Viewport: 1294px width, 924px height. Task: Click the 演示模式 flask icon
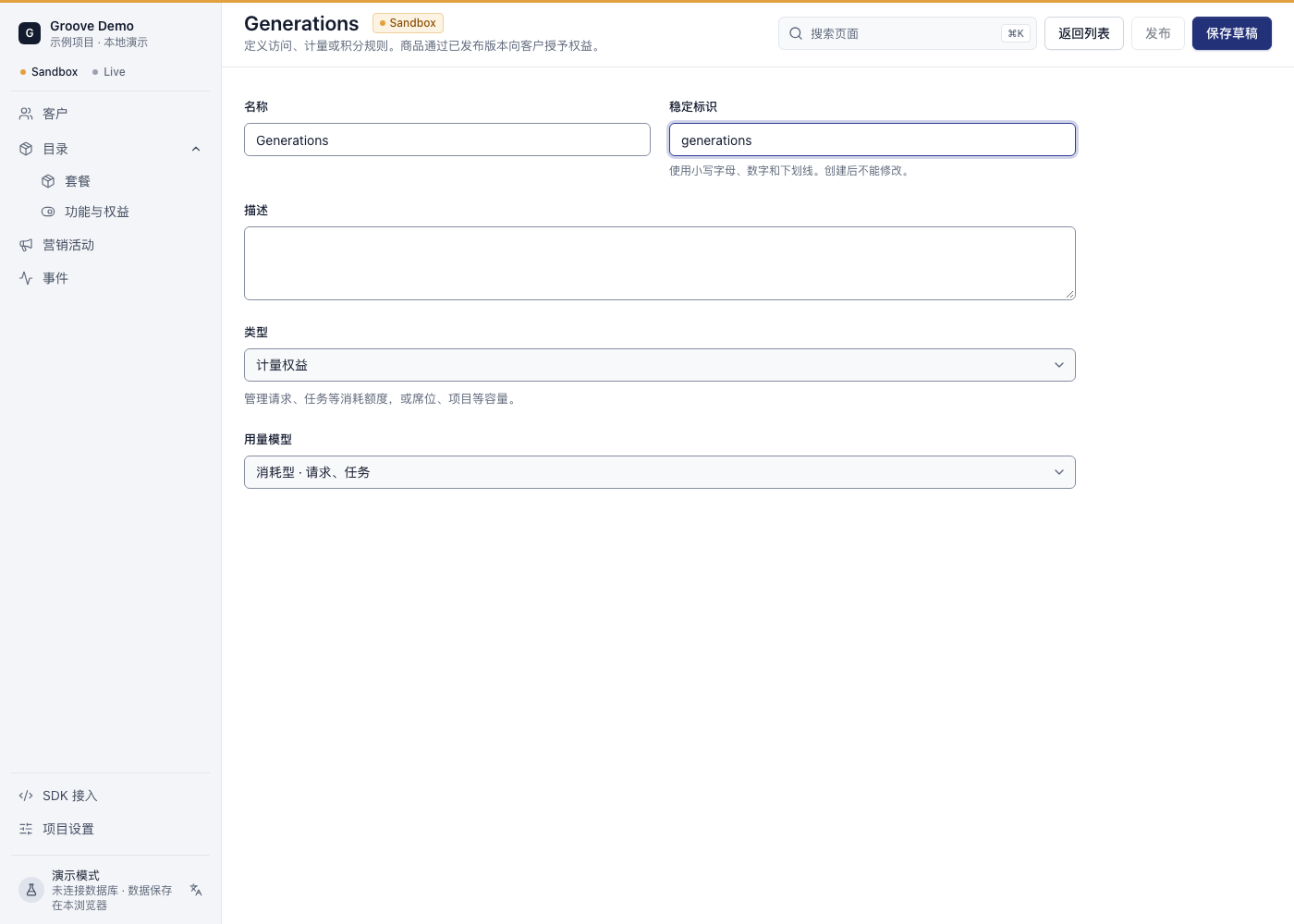pos(31,890)
